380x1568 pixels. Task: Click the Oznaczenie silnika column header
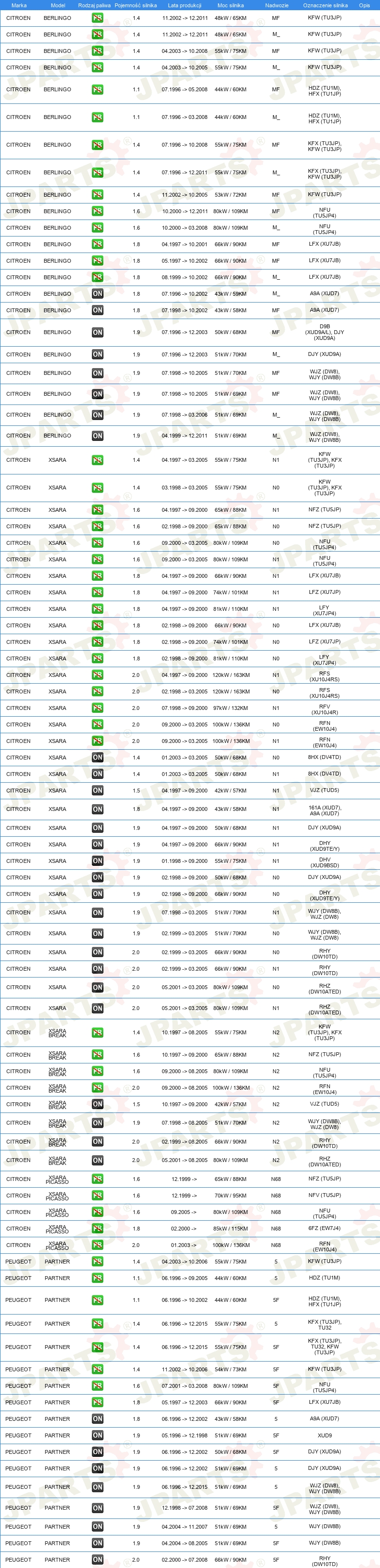(325, 5)
